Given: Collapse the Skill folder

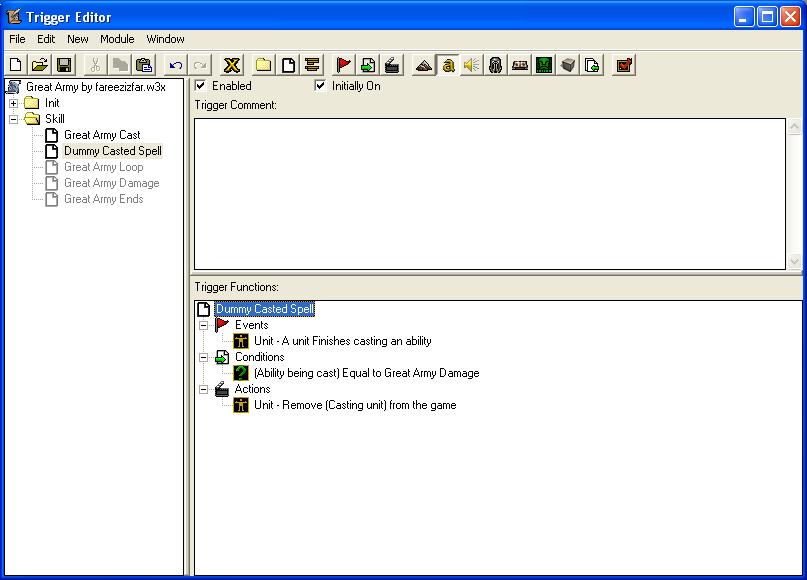Looking at the screenshot, I should pyautogui.click(x=14, y=119).
